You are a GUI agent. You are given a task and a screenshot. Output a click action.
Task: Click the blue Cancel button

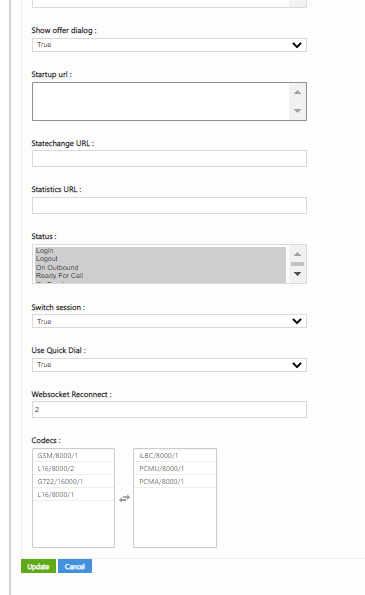click(x=75, y=566)
